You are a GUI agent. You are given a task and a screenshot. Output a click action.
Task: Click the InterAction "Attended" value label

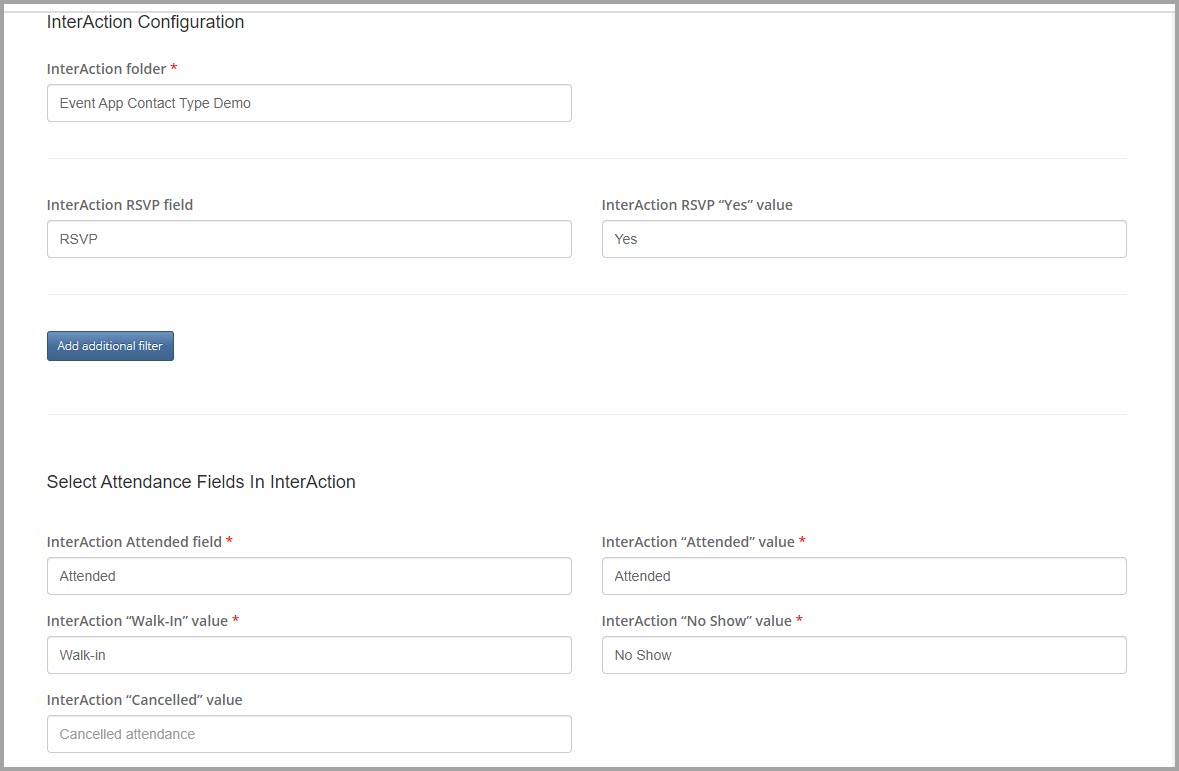point(698,542)
